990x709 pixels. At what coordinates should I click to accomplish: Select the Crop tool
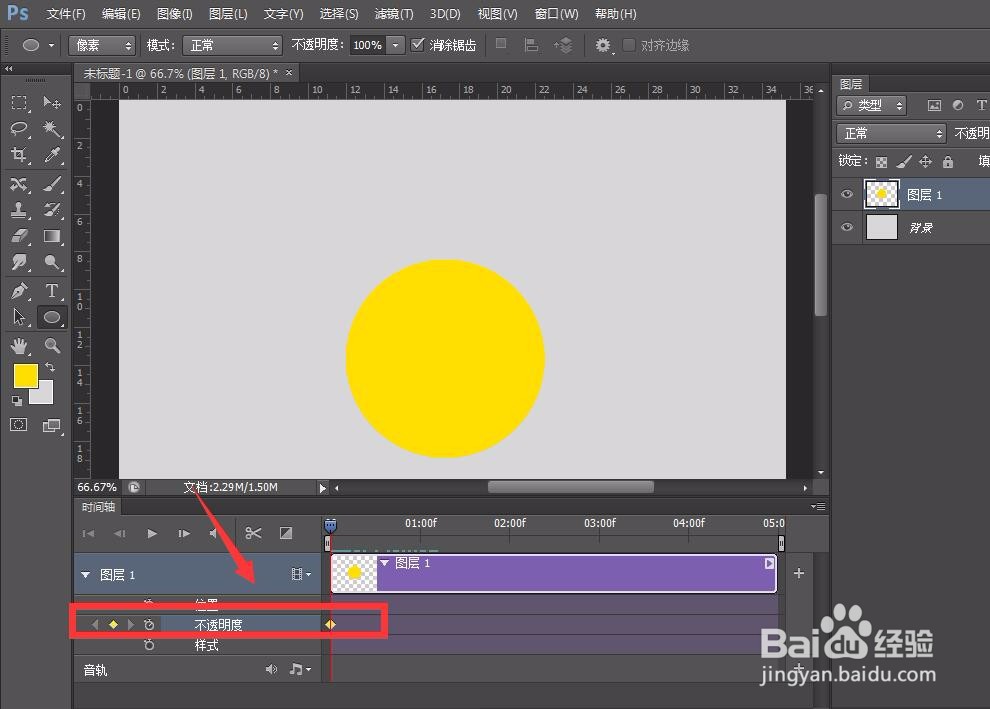point(20,155)
